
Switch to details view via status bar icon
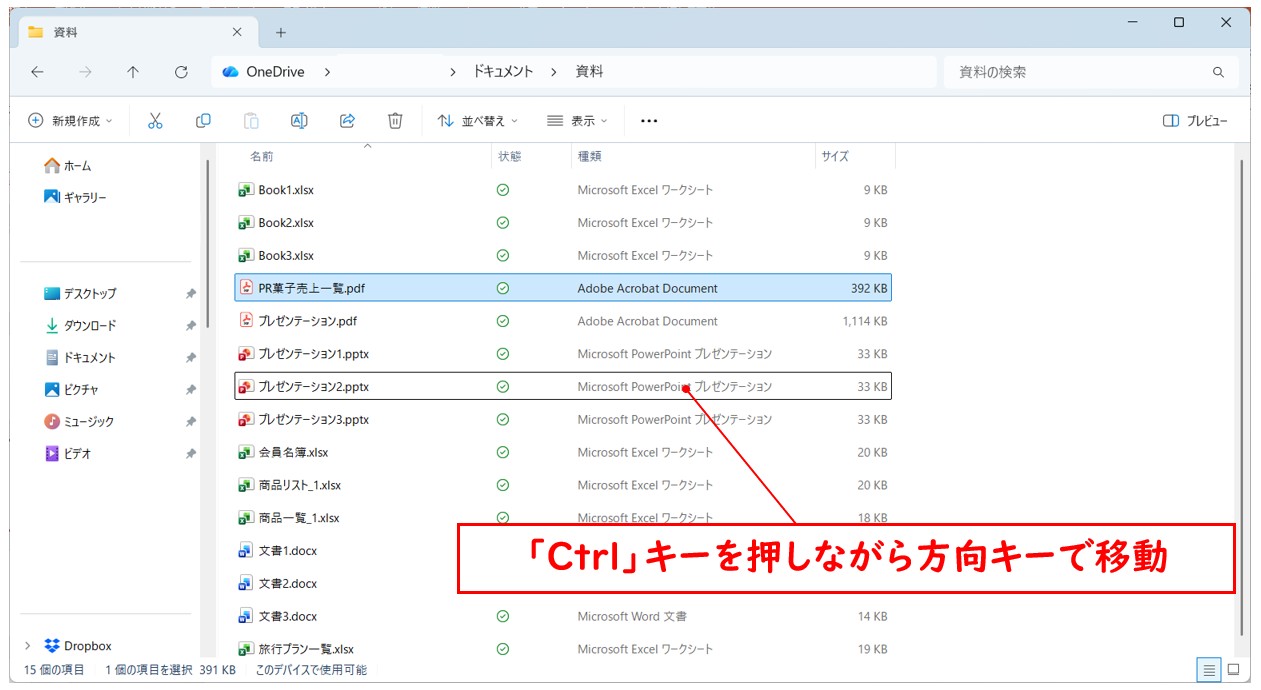point(1209,671)
